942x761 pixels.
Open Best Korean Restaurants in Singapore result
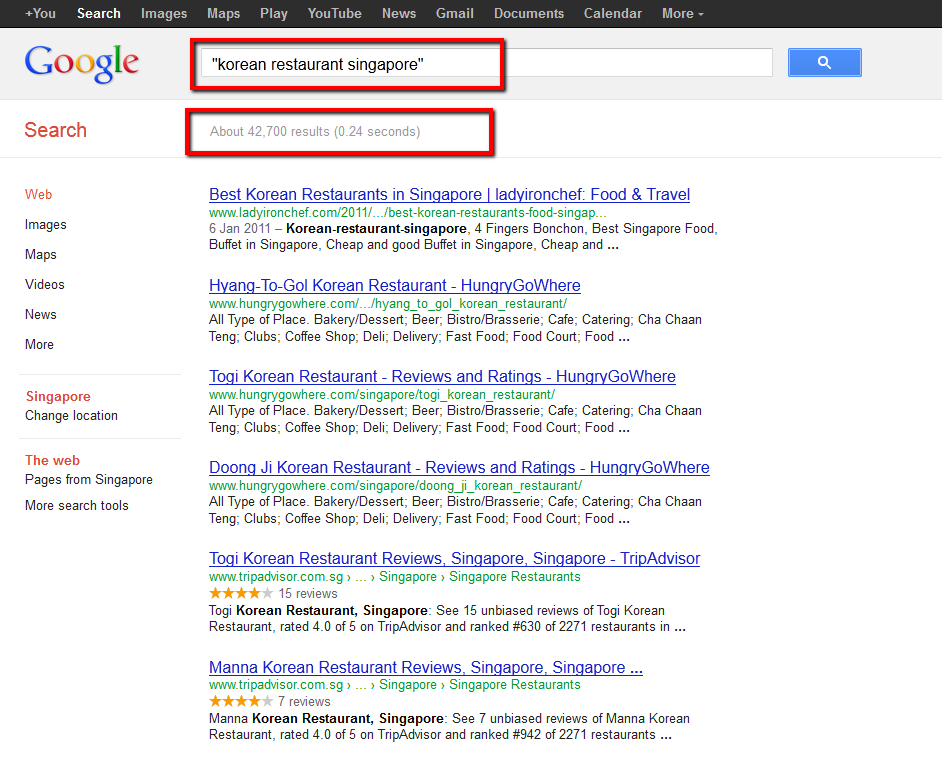pyautogui.click(x=449, y=195)
